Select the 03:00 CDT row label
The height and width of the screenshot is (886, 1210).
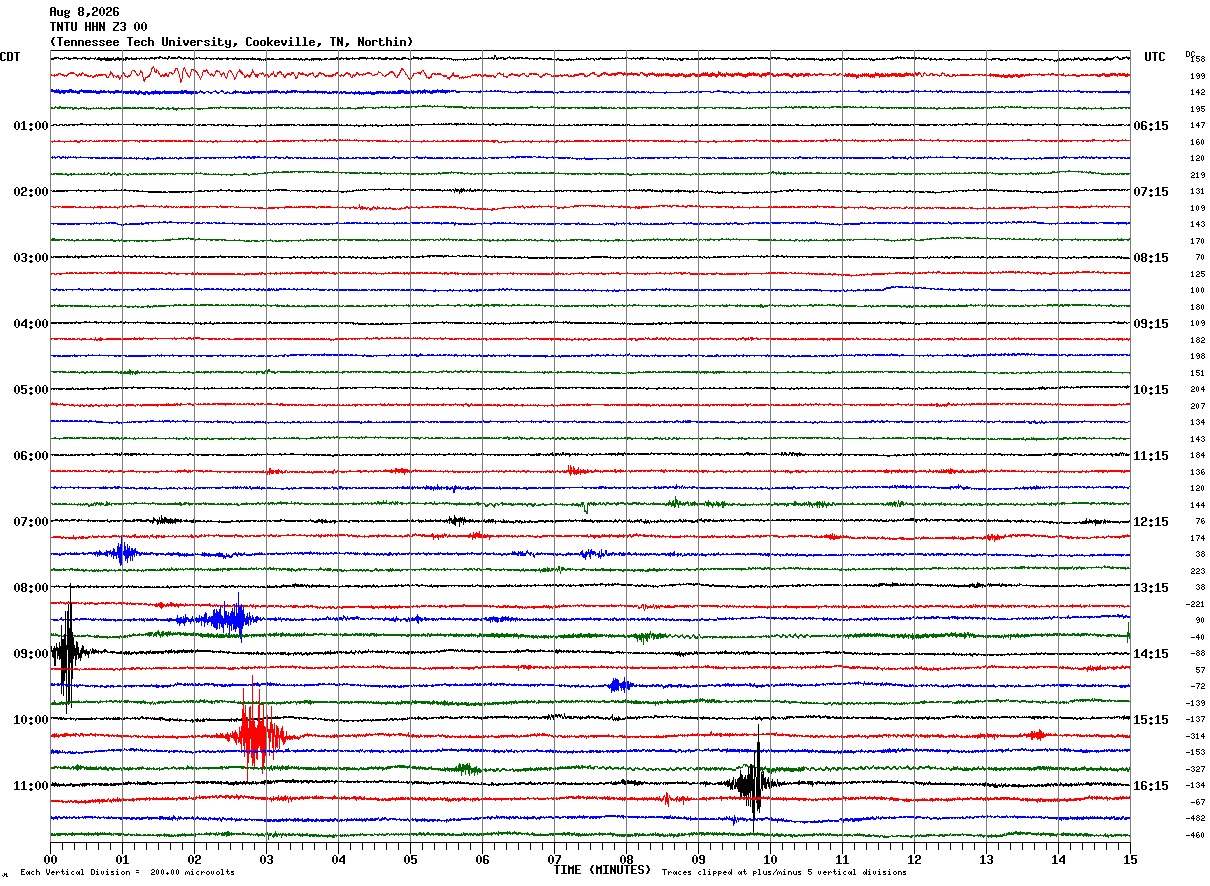(x=31, y=258)
